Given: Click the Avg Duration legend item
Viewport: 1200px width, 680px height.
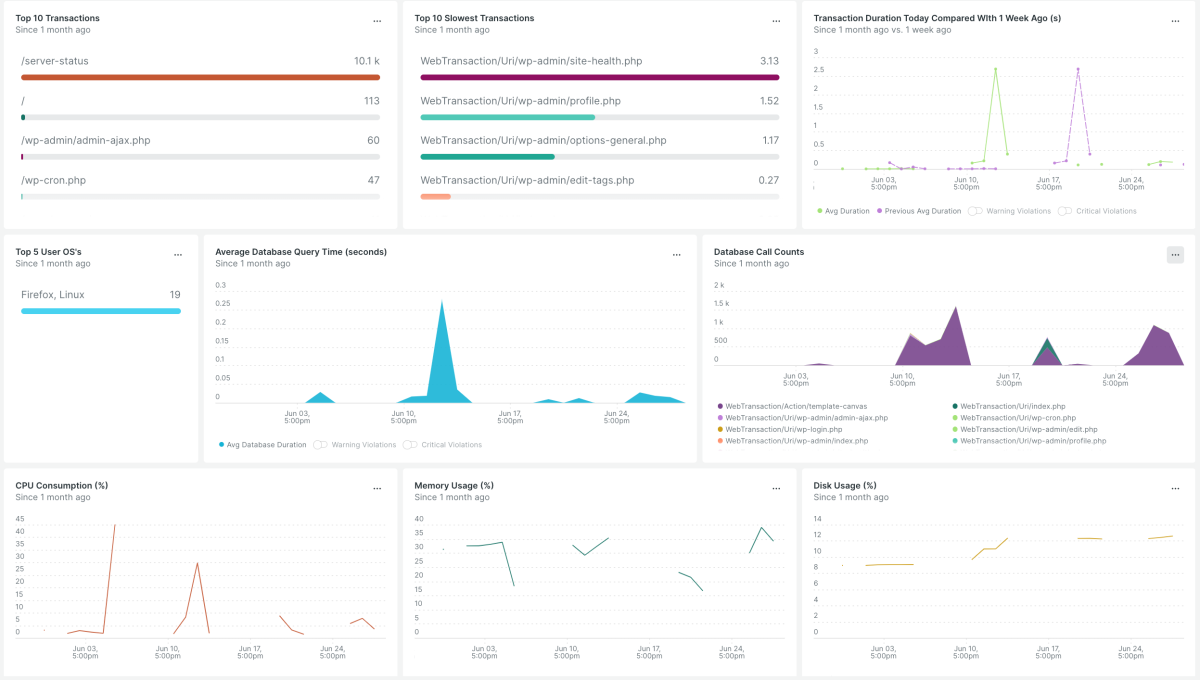Looking at the screenshot, I should coord(847,211).
